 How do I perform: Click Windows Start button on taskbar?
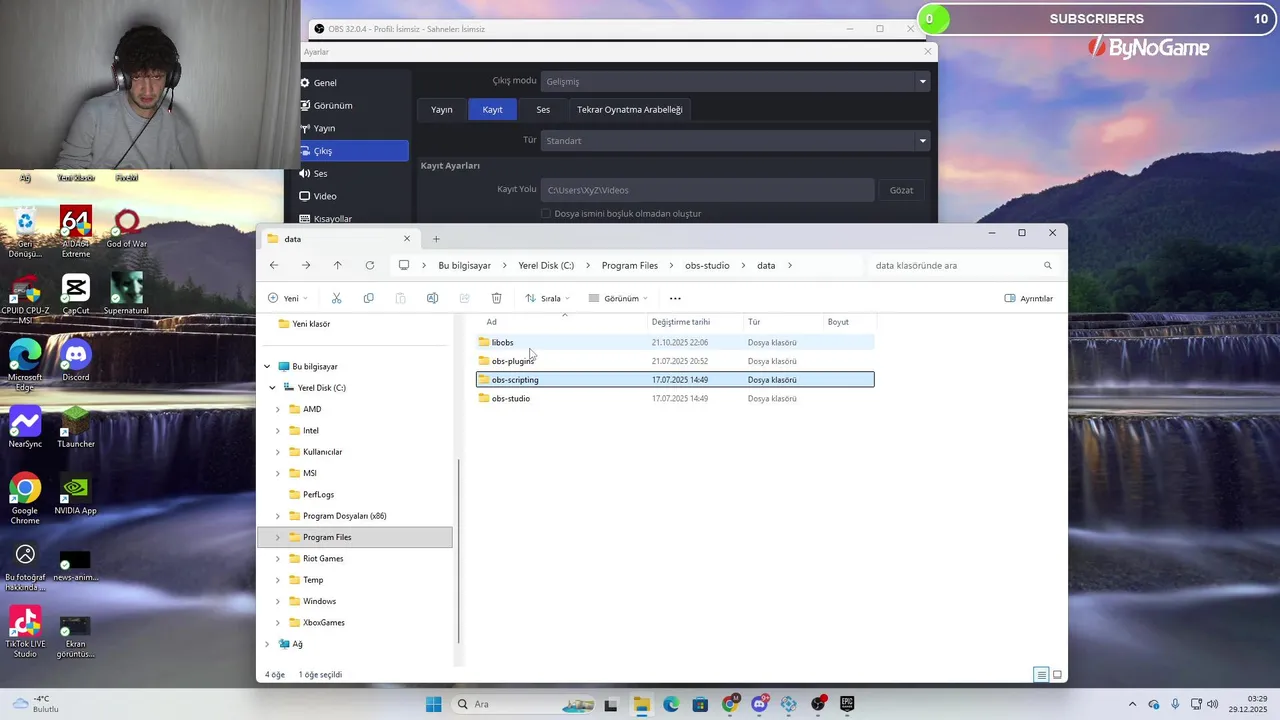[x=433, y=704]
